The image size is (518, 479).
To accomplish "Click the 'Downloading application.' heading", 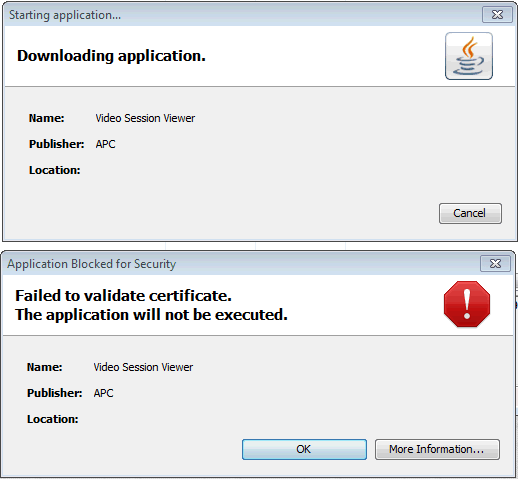I will (111, 56).
